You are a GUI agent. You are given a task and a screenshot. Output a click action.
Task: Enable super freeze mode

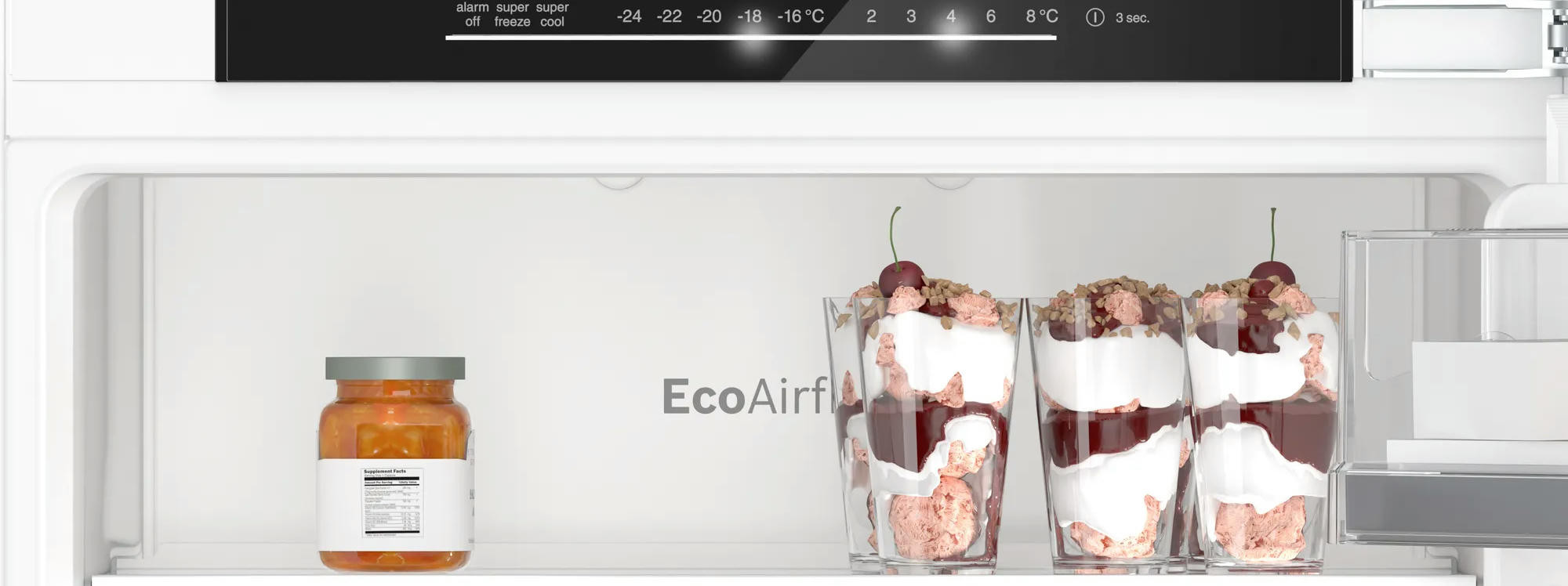coord(512,15)
